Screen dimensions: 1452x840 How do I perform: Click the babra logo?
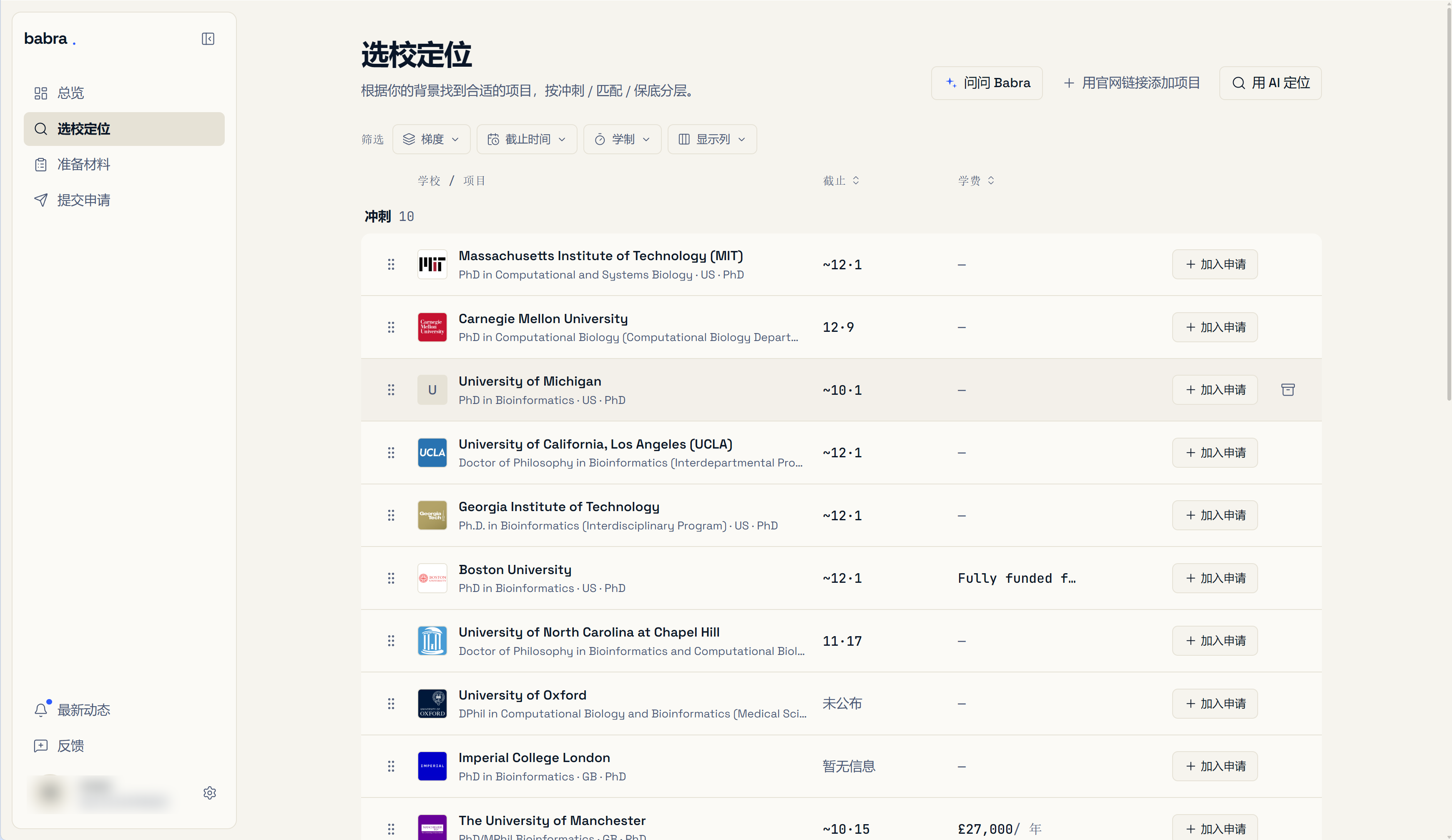pyautogui.click(x=50, y=39)
